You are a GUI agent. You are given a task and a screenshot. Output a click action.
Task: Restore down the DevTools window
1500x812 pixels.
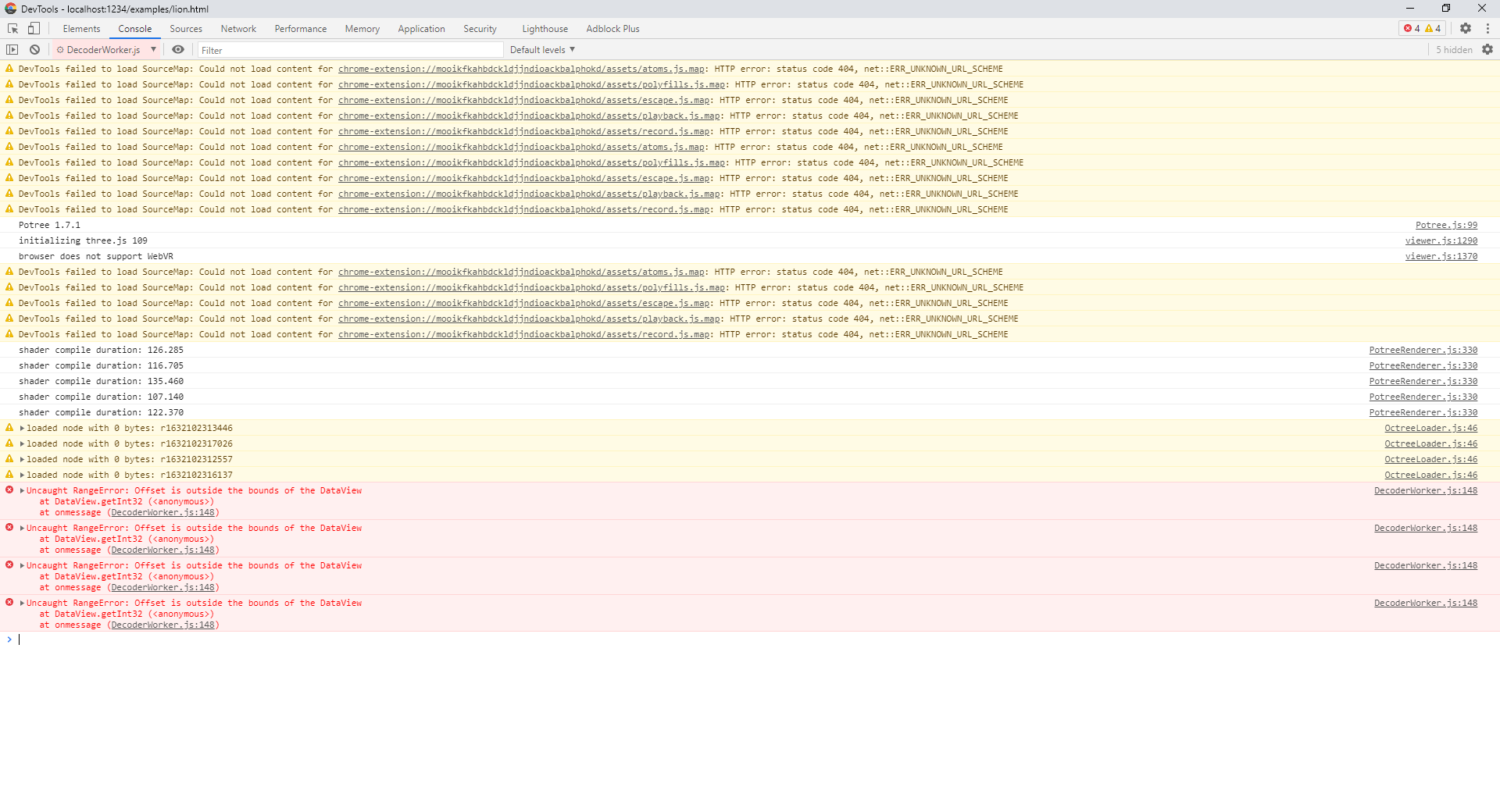(1446, 8)
